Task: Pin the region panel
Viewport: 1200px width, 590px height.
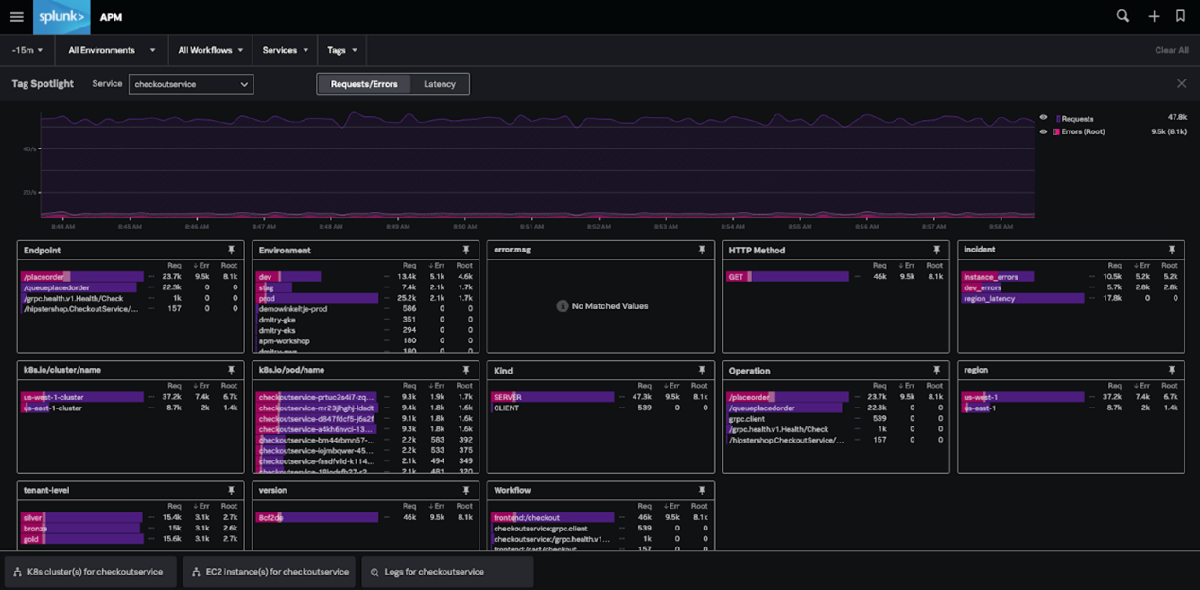Action: coord(1171,370)
